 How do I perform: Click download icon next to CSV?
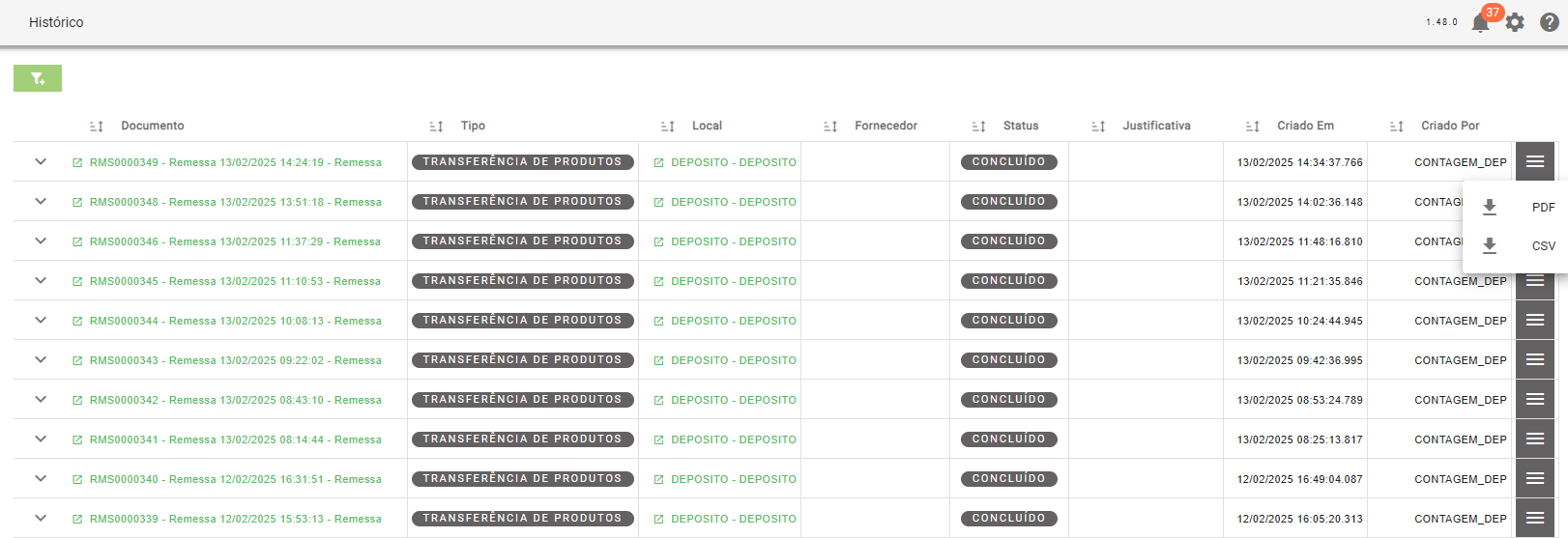coord(1490,245)
